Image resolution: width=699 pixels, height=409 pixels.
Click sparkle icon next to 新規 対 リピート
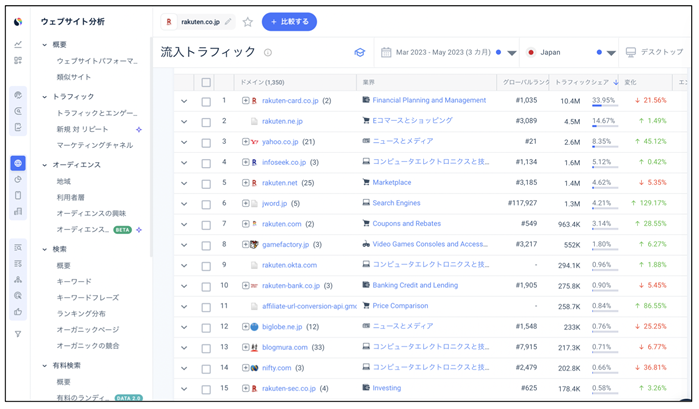139,129
